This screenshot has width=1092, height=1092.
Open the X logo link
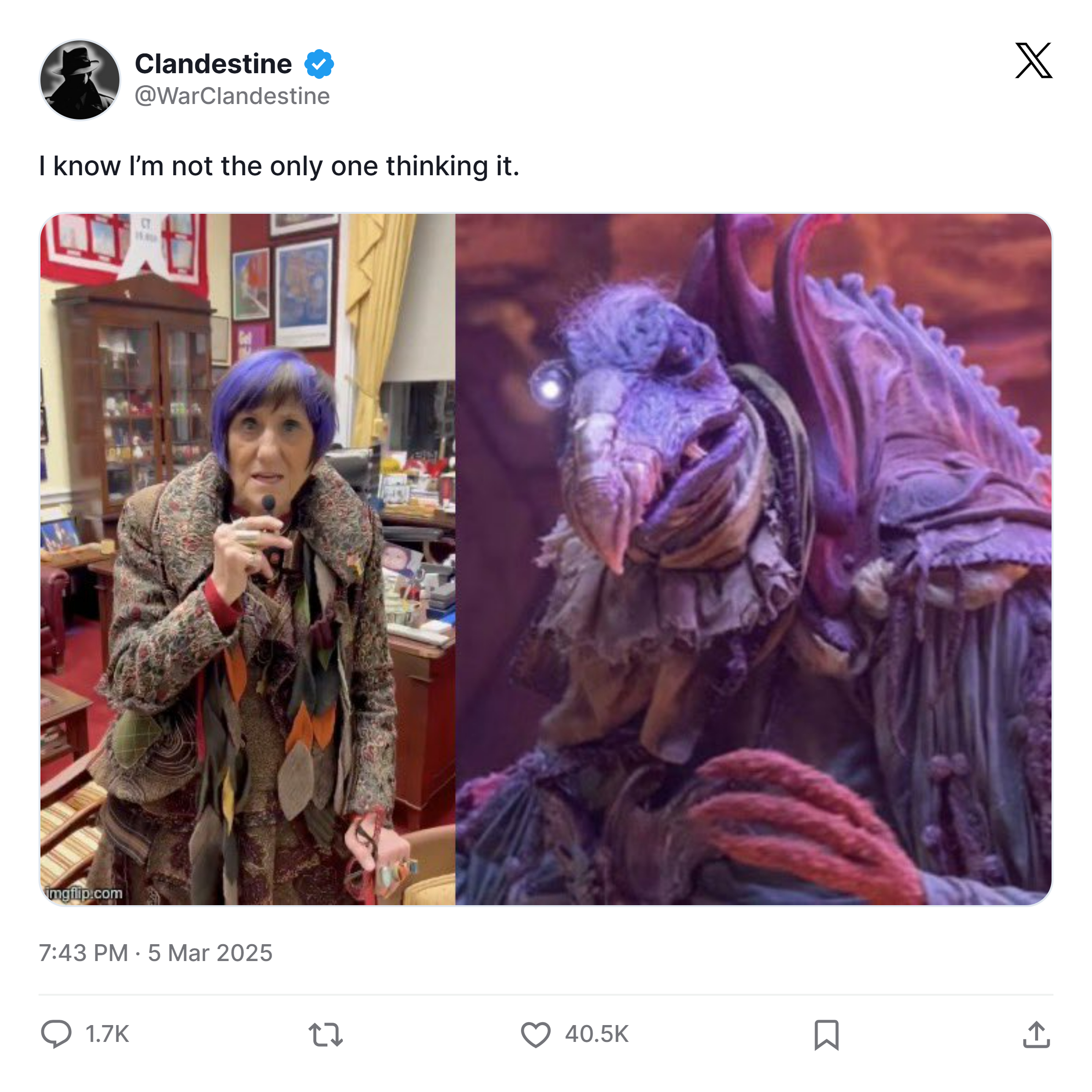(x=1033, y=61)
